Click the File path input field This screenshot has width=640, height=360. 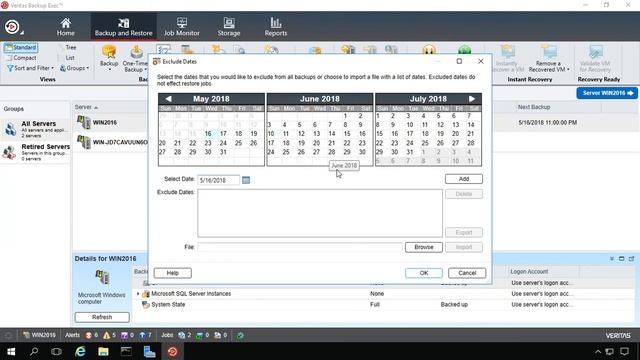click(x=300, y=247)
